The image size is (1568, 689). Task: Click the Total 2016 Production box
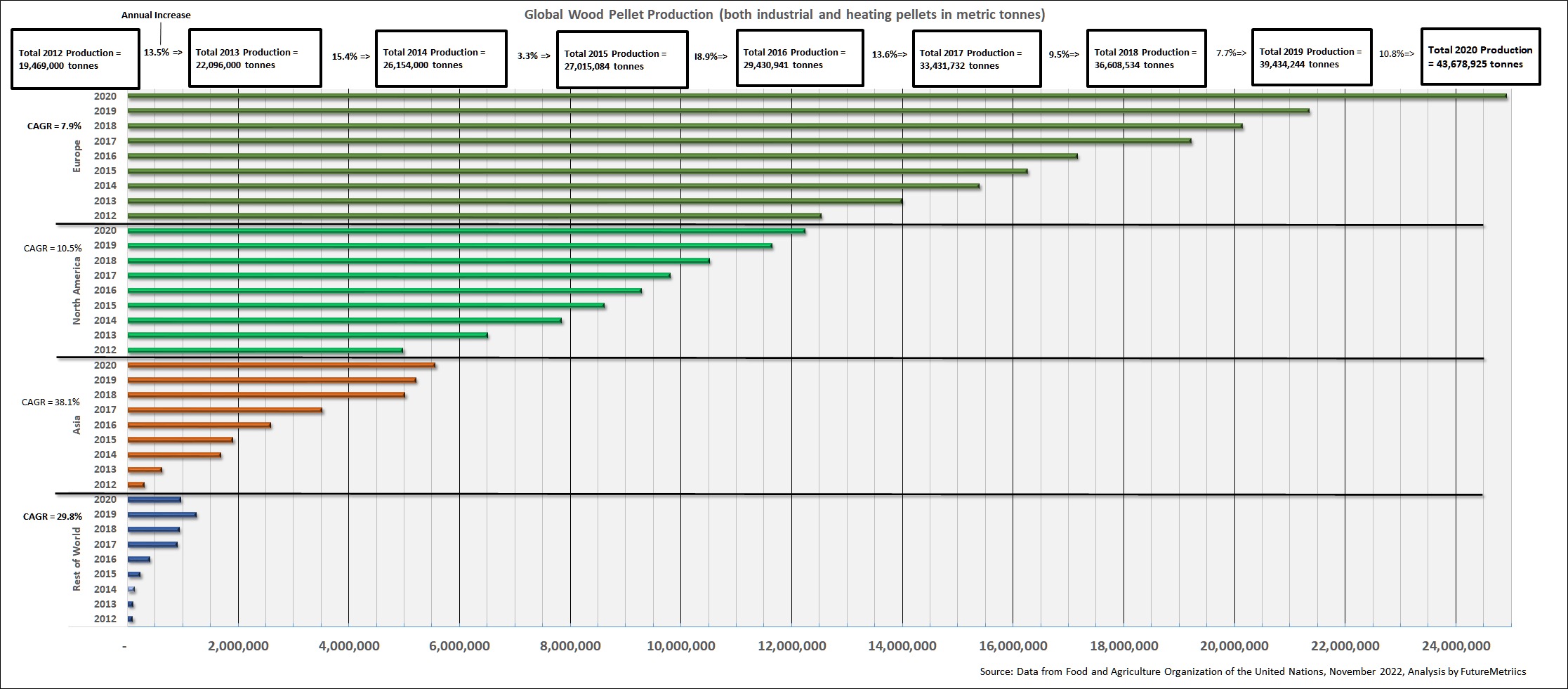[x=799, y=58]
